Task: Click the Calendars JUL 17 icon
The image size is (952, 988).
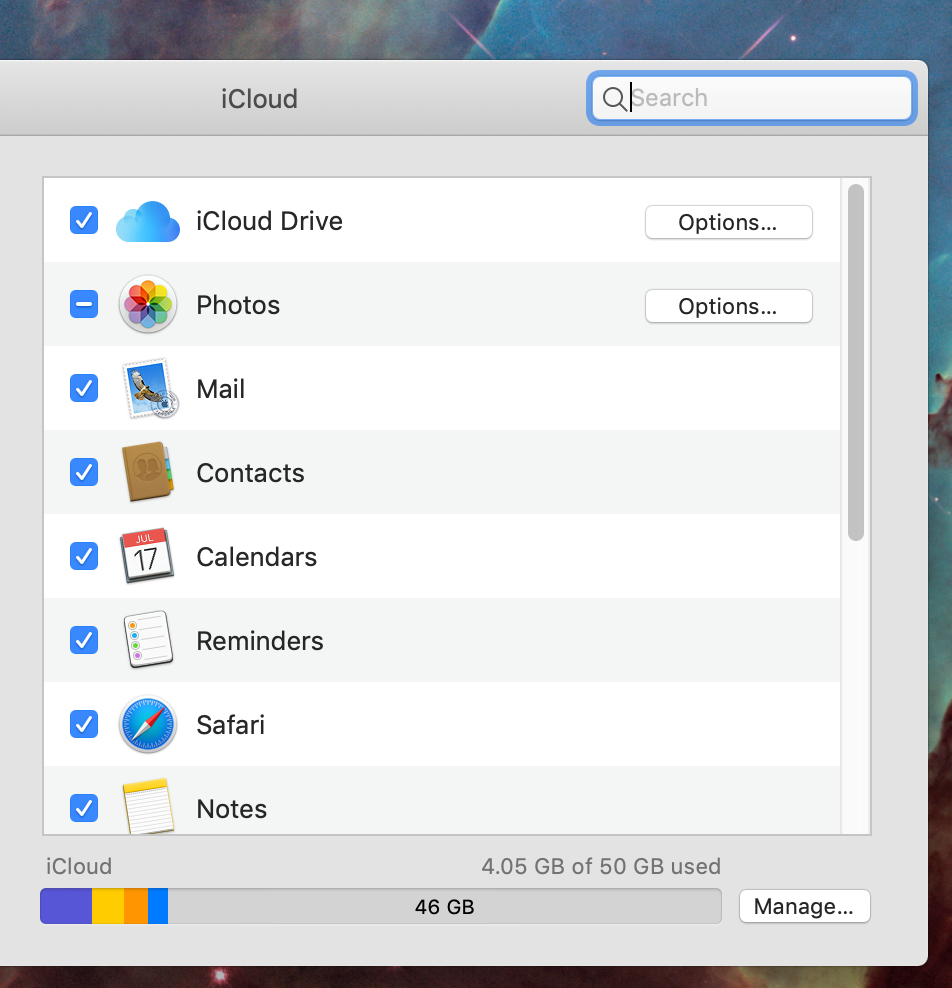Action: coord(147,556)
